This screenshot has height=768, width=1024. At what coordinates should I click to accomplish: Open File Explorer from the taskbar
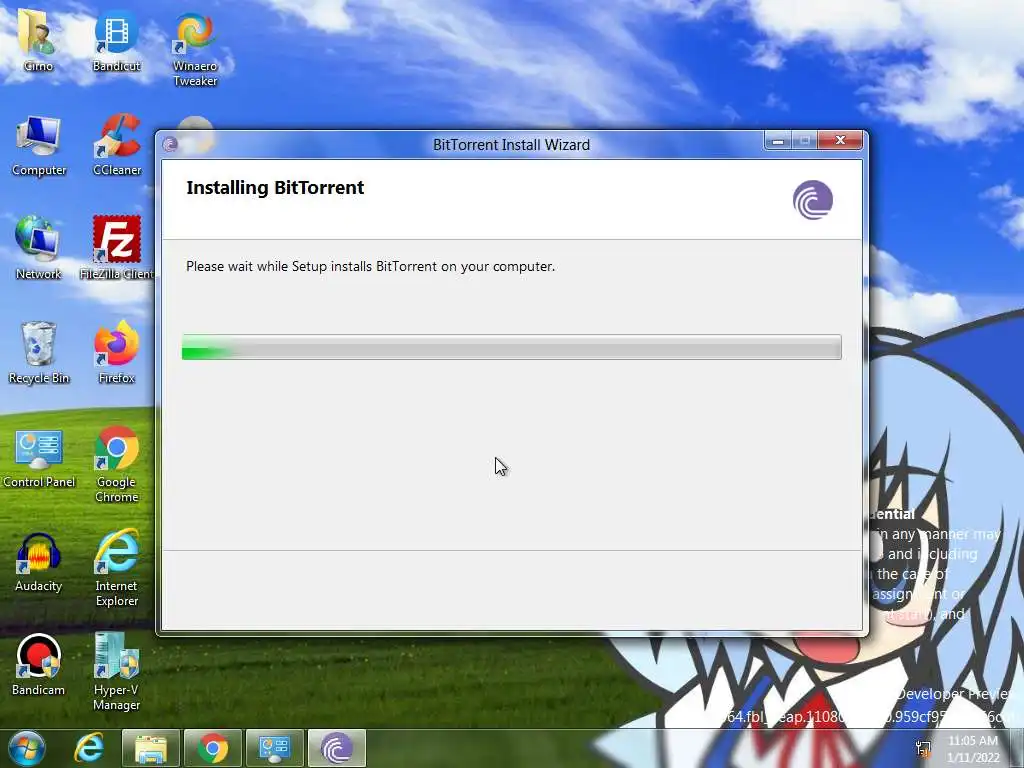click(150, 748)
